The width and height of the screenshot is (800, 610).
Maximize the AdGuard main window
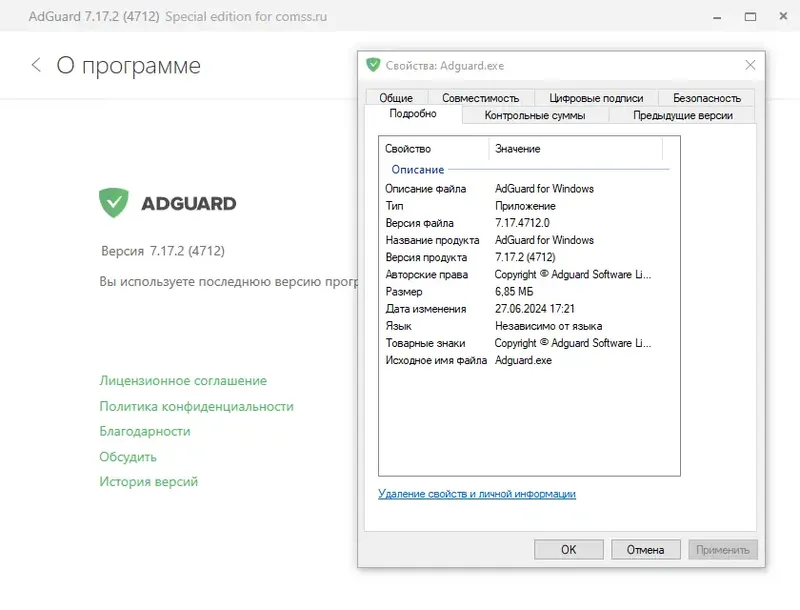coord(750,17)
